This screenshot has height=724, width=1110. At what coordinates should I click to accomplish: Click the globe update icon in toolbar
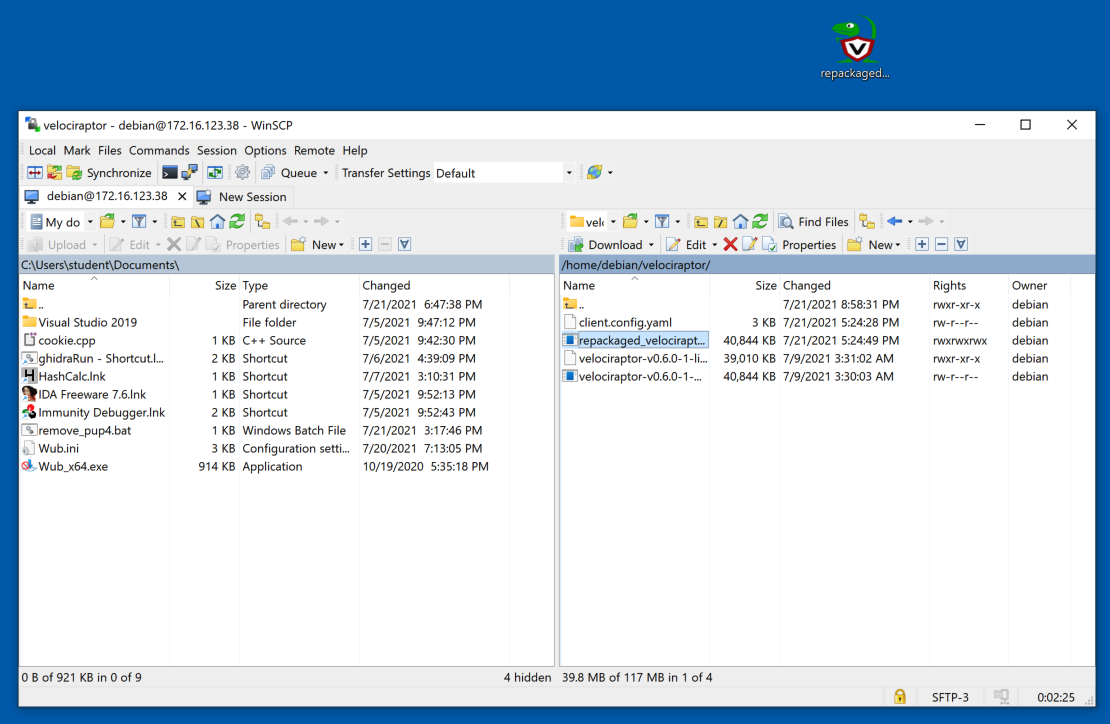coord(595,173)
